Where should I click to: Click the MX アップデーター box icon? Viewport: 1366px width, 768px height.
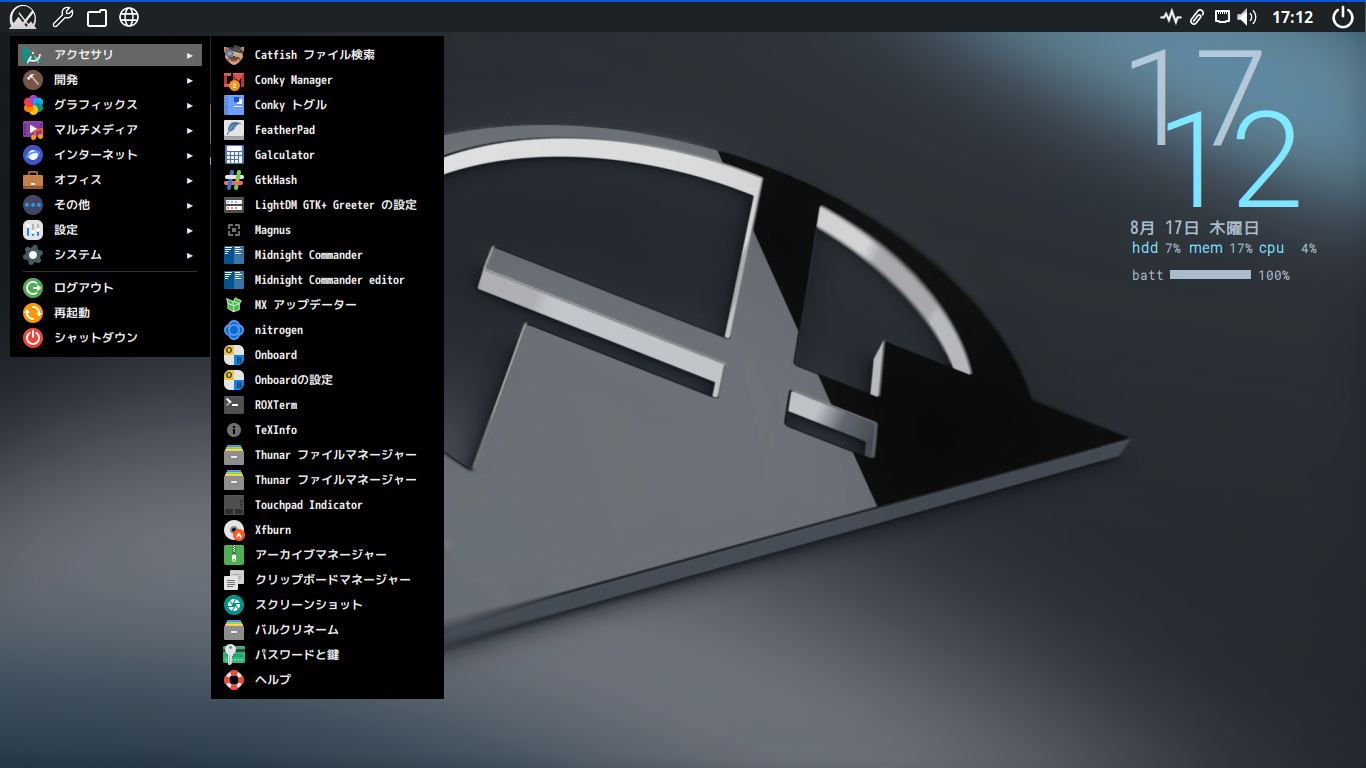point(234,305)
